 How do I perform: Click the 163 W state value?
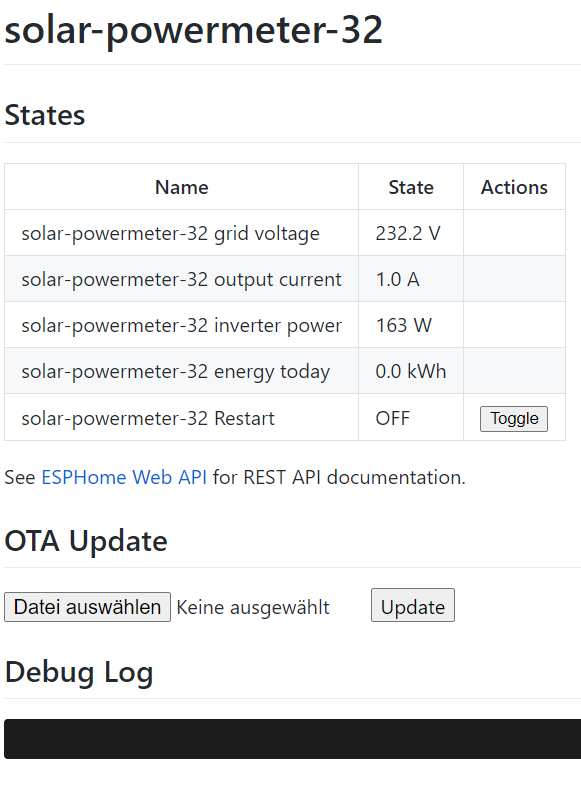point(404,325)
